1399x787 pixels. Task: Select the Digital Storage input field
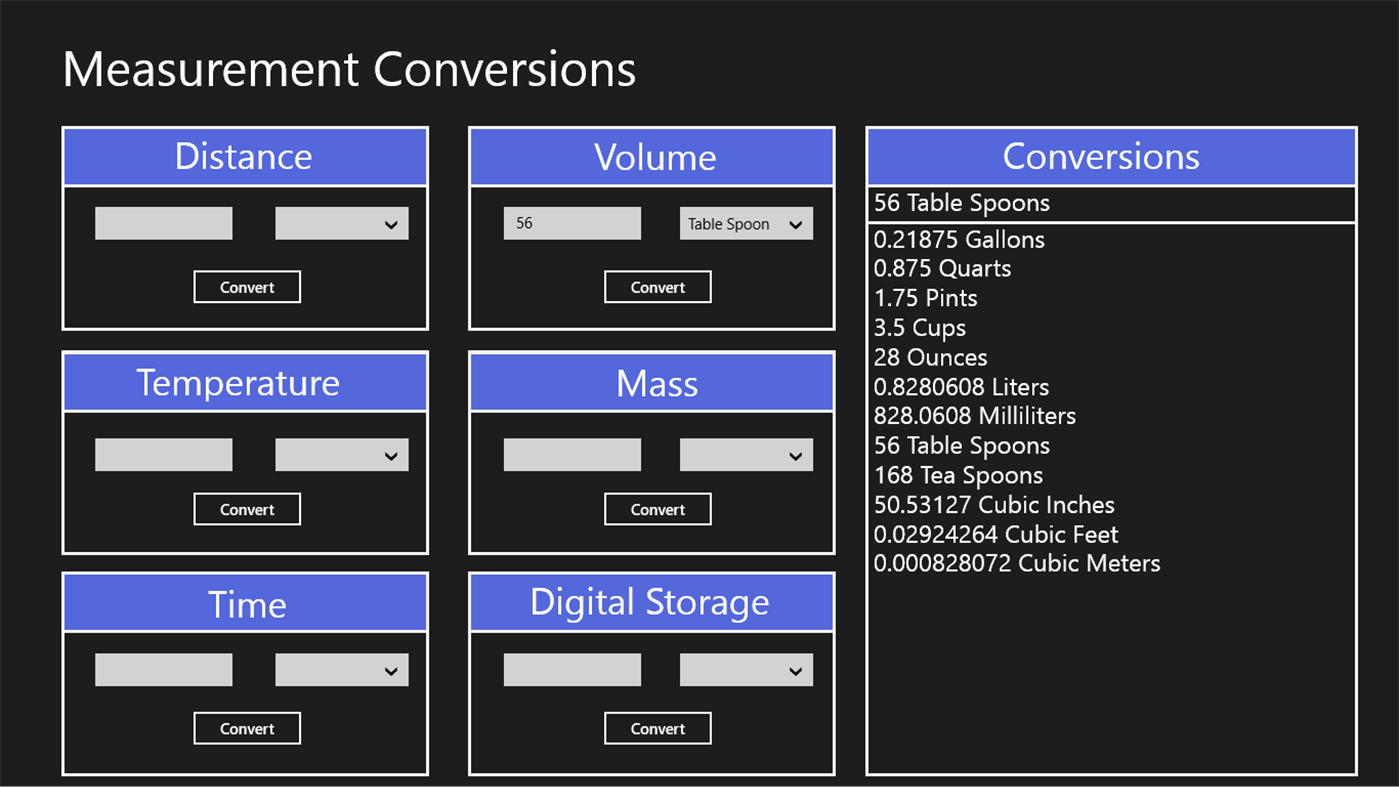572,669
